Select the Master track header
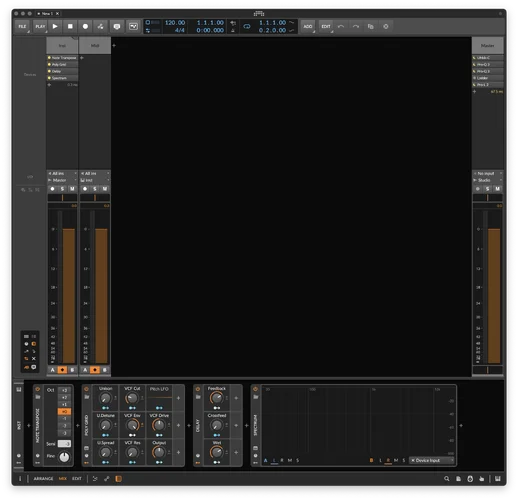This screenshot has height=500, width=518. (x=488, y=45)
